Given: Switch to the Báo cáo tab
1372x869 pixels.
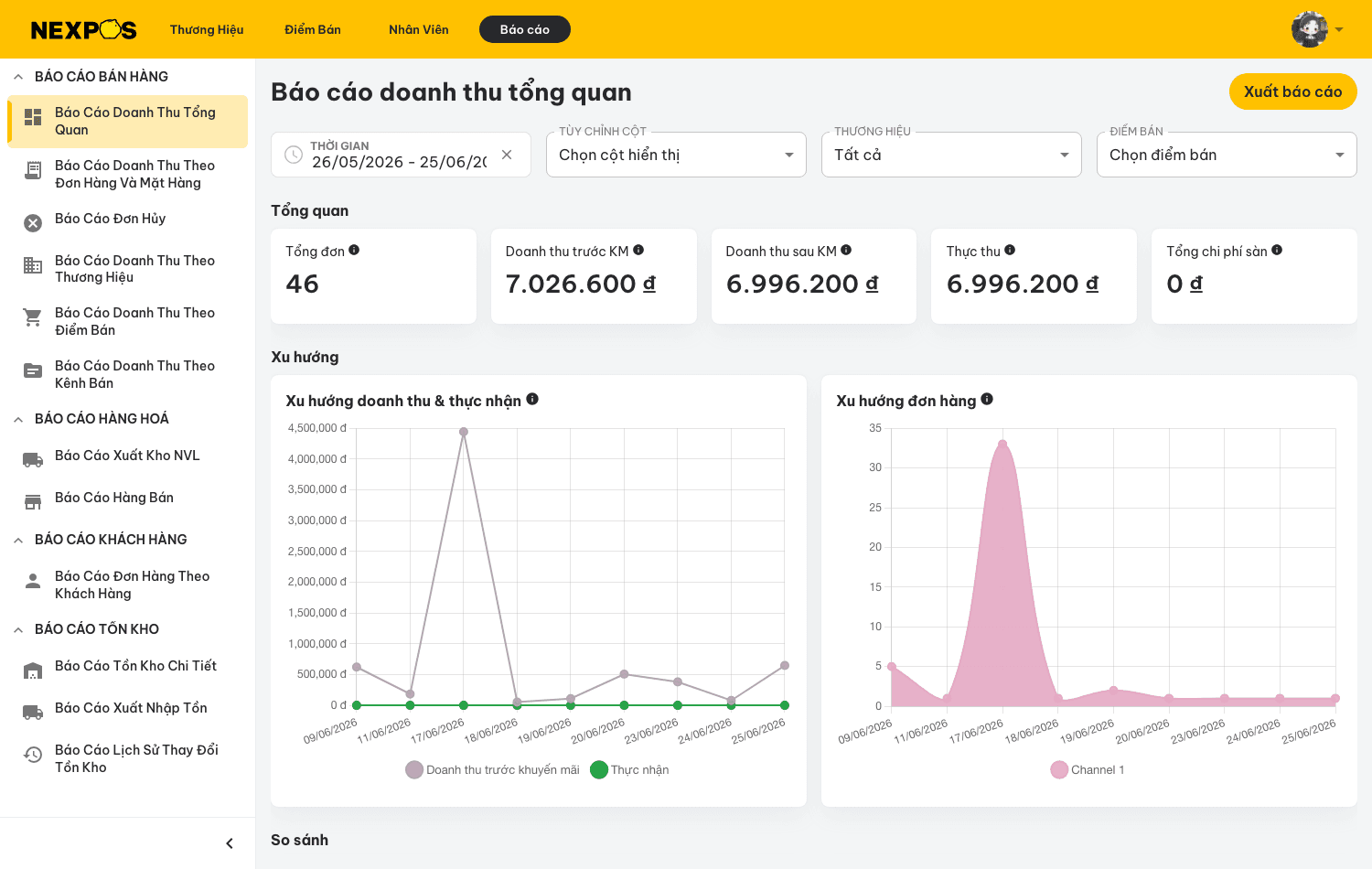Looking at the screenshot, I should point(525,29).
